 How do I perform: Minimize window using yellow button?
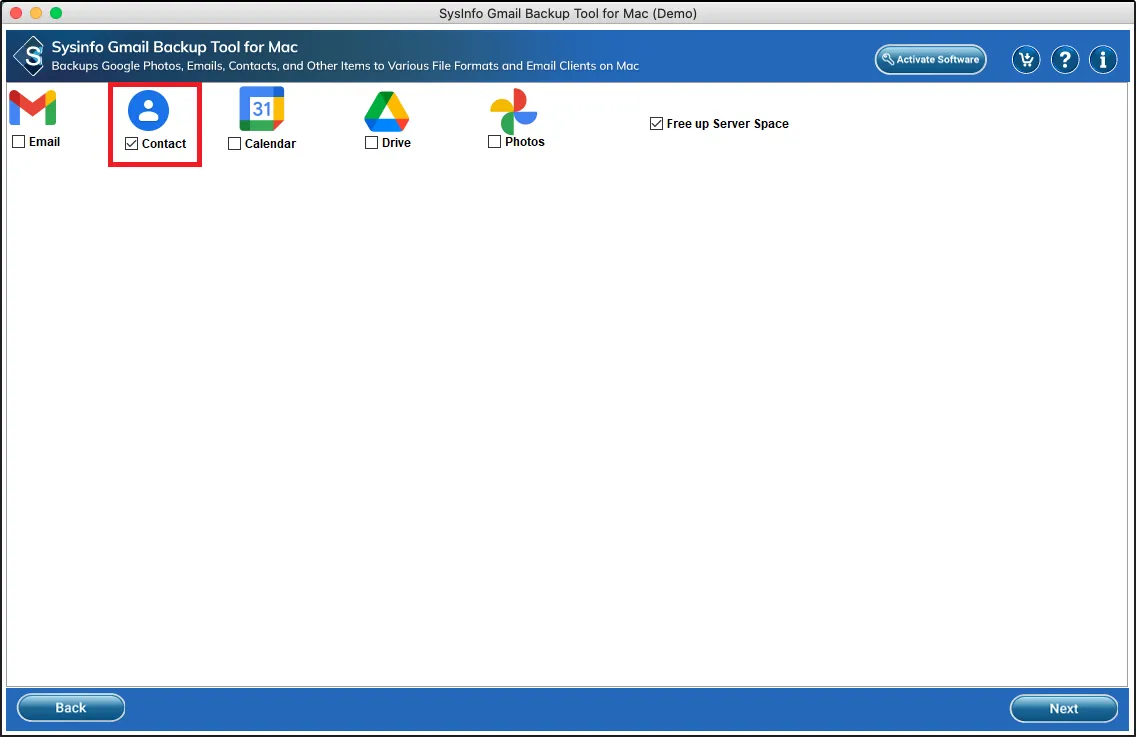click(36, 13)
